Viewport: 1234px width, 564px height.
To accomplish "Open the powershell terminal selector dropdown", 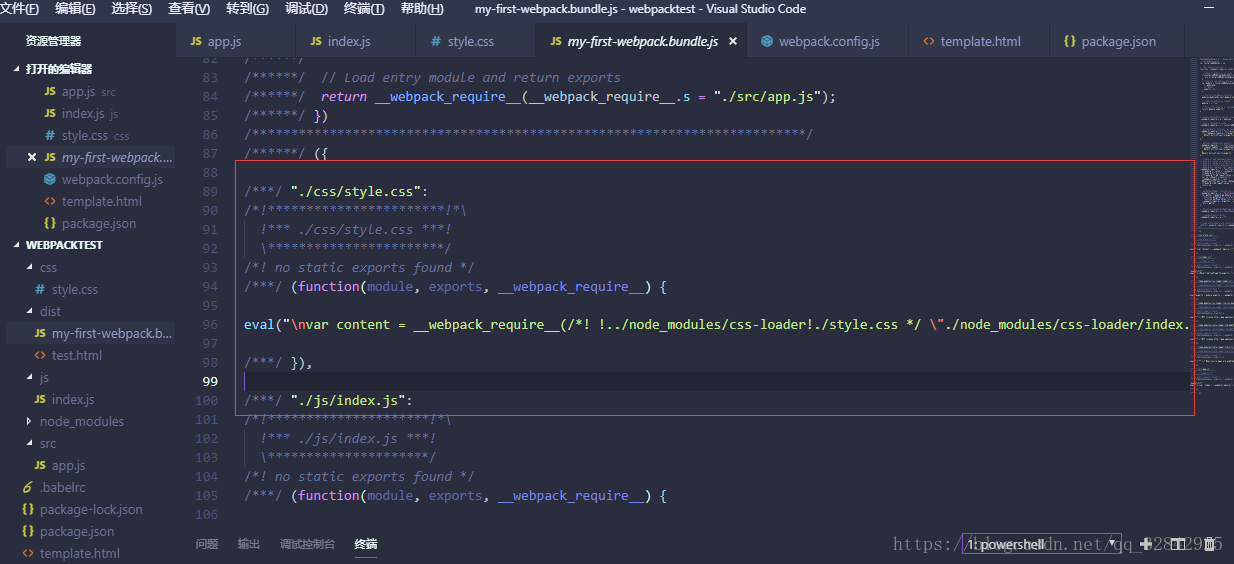I will (x=1042, y=544).
